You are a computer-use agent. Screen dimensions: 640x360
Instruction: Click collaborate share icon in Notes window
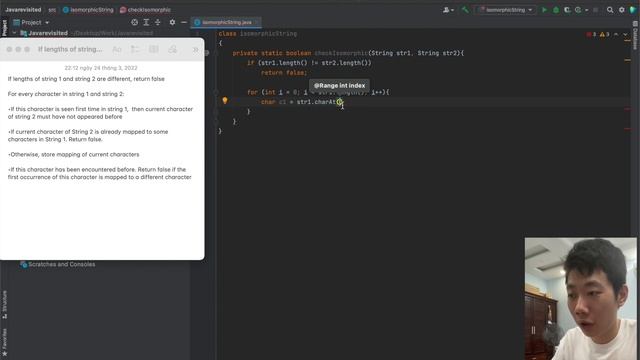pyautogui.click(x=173, y=49)
